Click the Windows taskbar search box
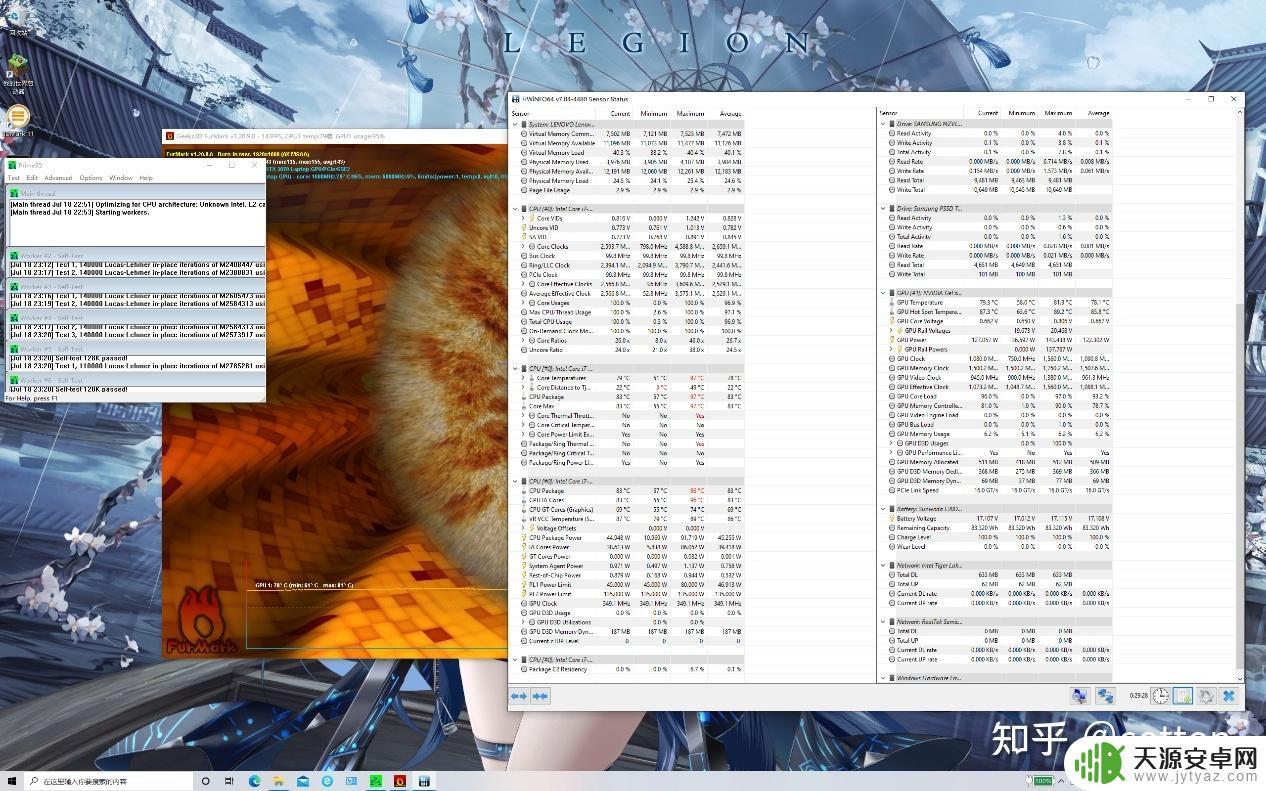 point(108,780)
